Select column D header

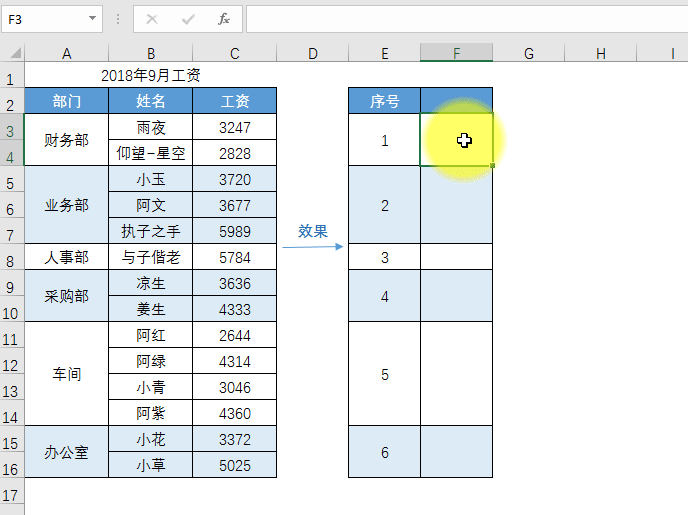312,53
